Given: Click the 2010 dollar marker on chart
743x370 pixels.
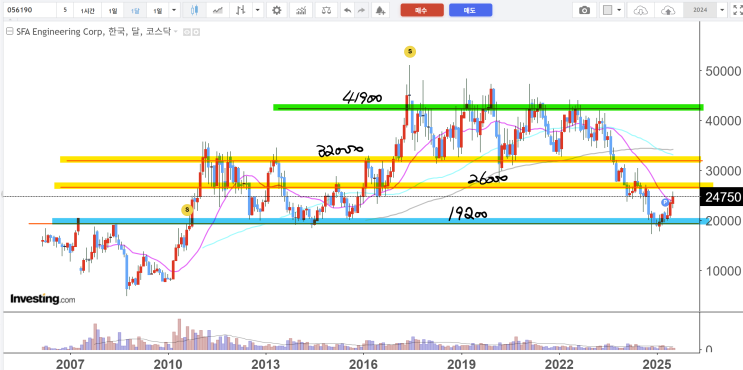Looking at the screenshot, I should [187, 209].
